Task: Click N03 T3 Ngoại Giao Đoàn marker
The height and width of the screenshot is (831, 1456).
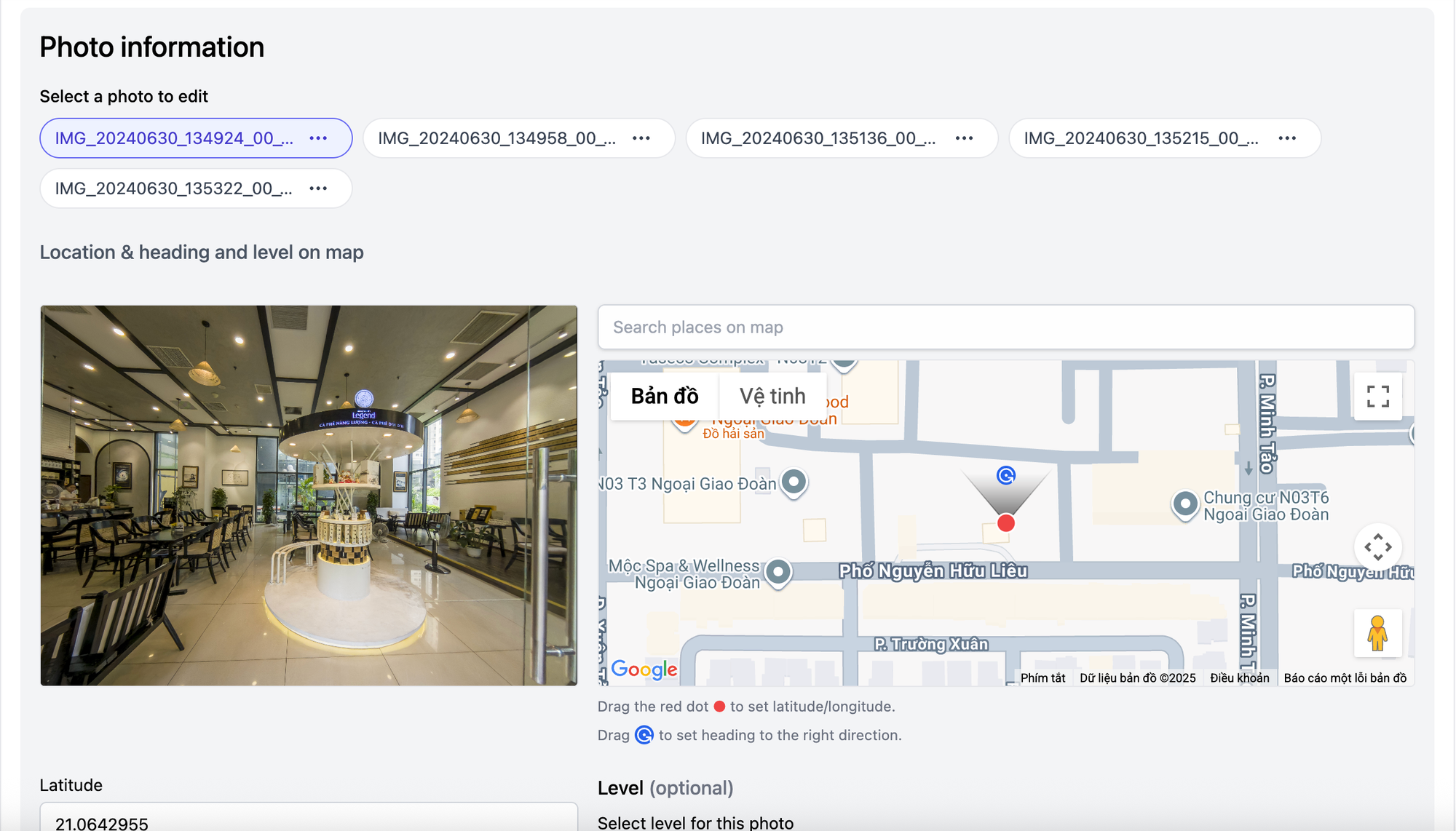Action: [794, 481]
